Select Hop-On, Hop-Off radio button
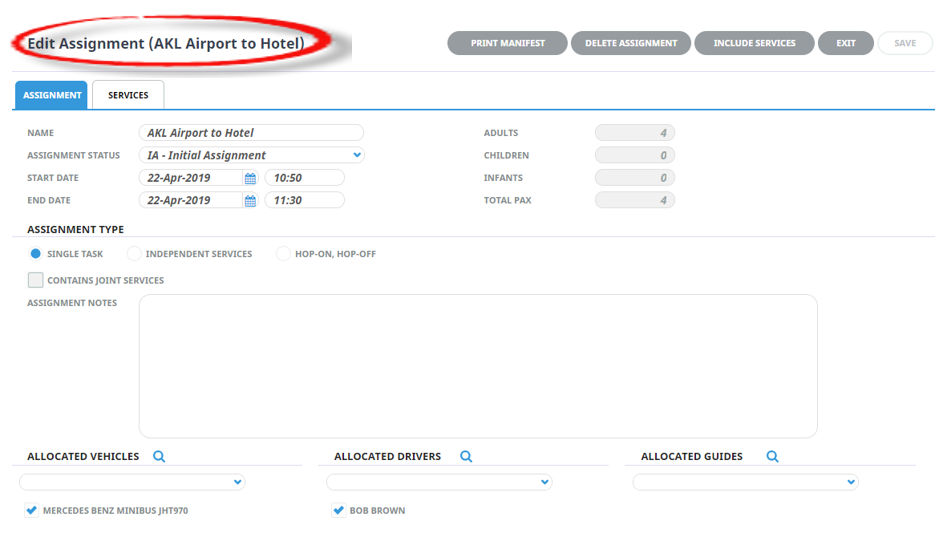 [283, 254]
